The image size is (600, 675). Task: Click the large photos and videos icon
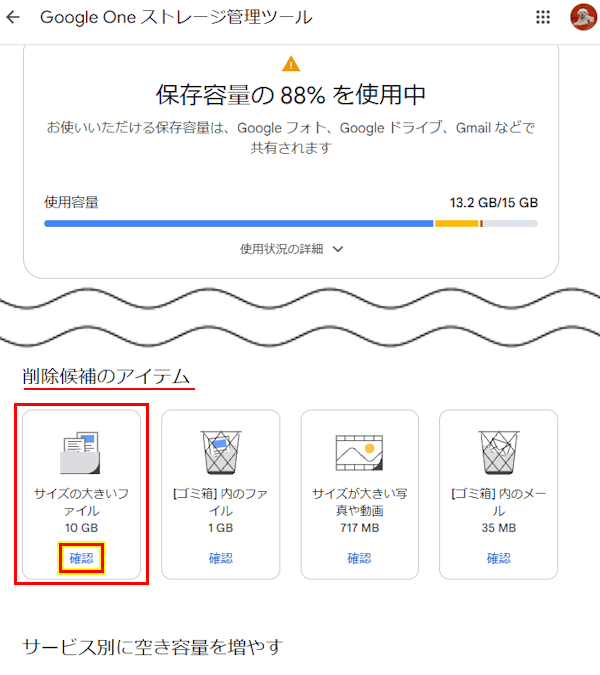point(359,452)
